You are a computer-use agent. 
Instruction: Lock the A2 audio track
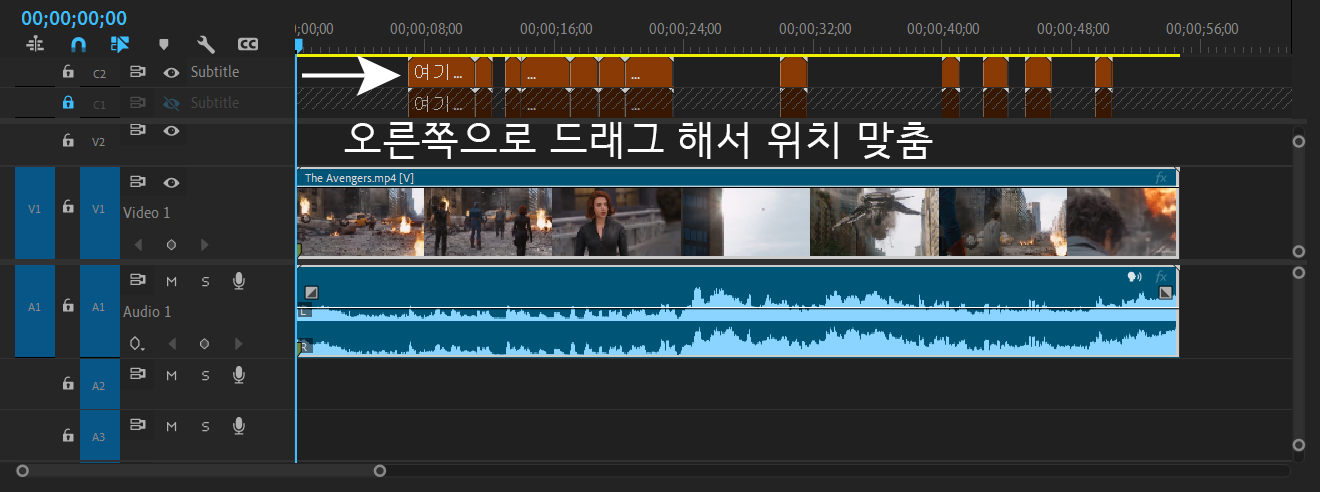click(68, 383)
